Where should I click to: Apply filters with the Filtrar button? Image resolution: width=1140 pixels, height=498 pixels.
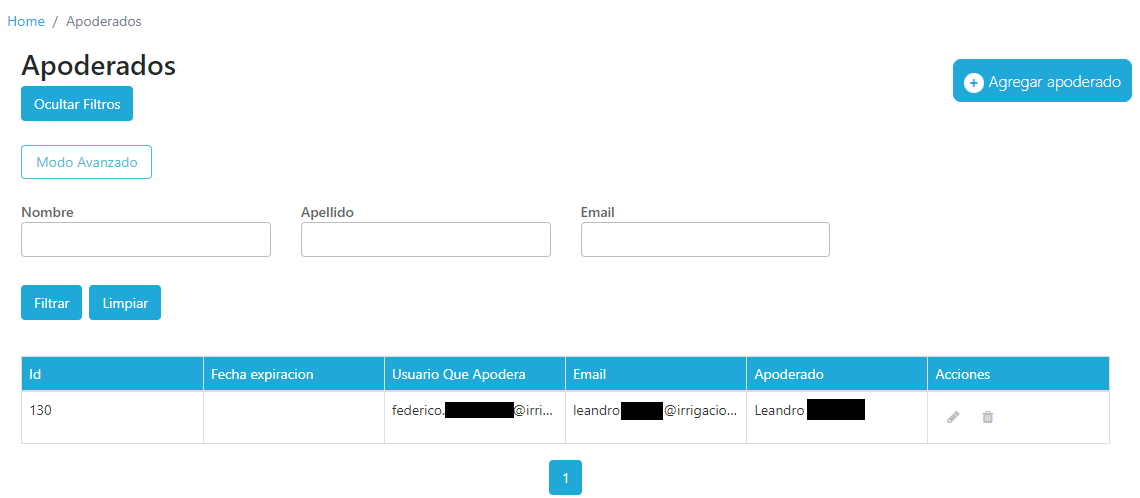click(51, 303)
